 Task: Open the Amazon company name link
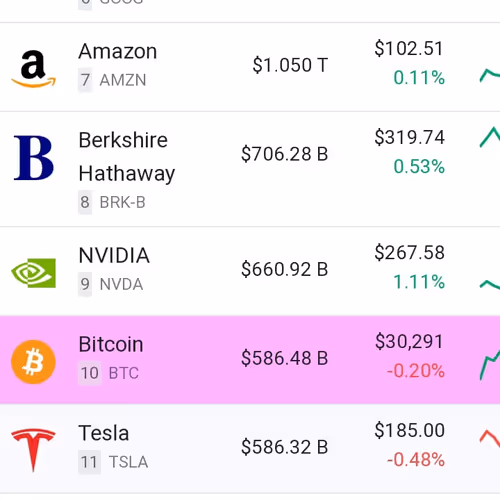click(x=118, y=51)
